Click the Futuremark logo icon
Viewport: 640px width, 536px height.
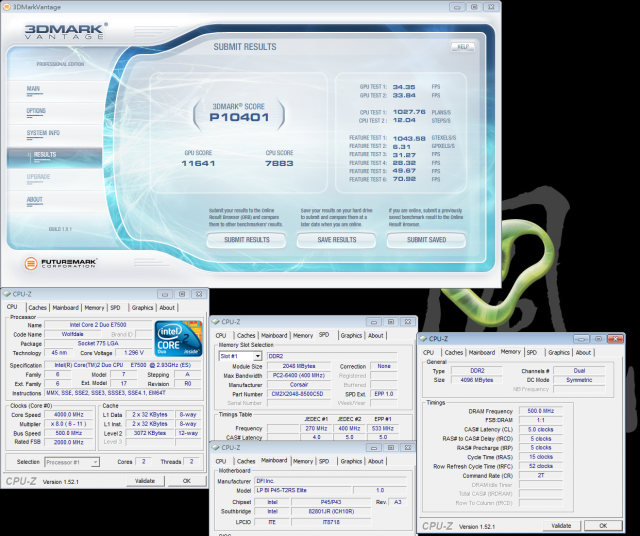(31, 263)
